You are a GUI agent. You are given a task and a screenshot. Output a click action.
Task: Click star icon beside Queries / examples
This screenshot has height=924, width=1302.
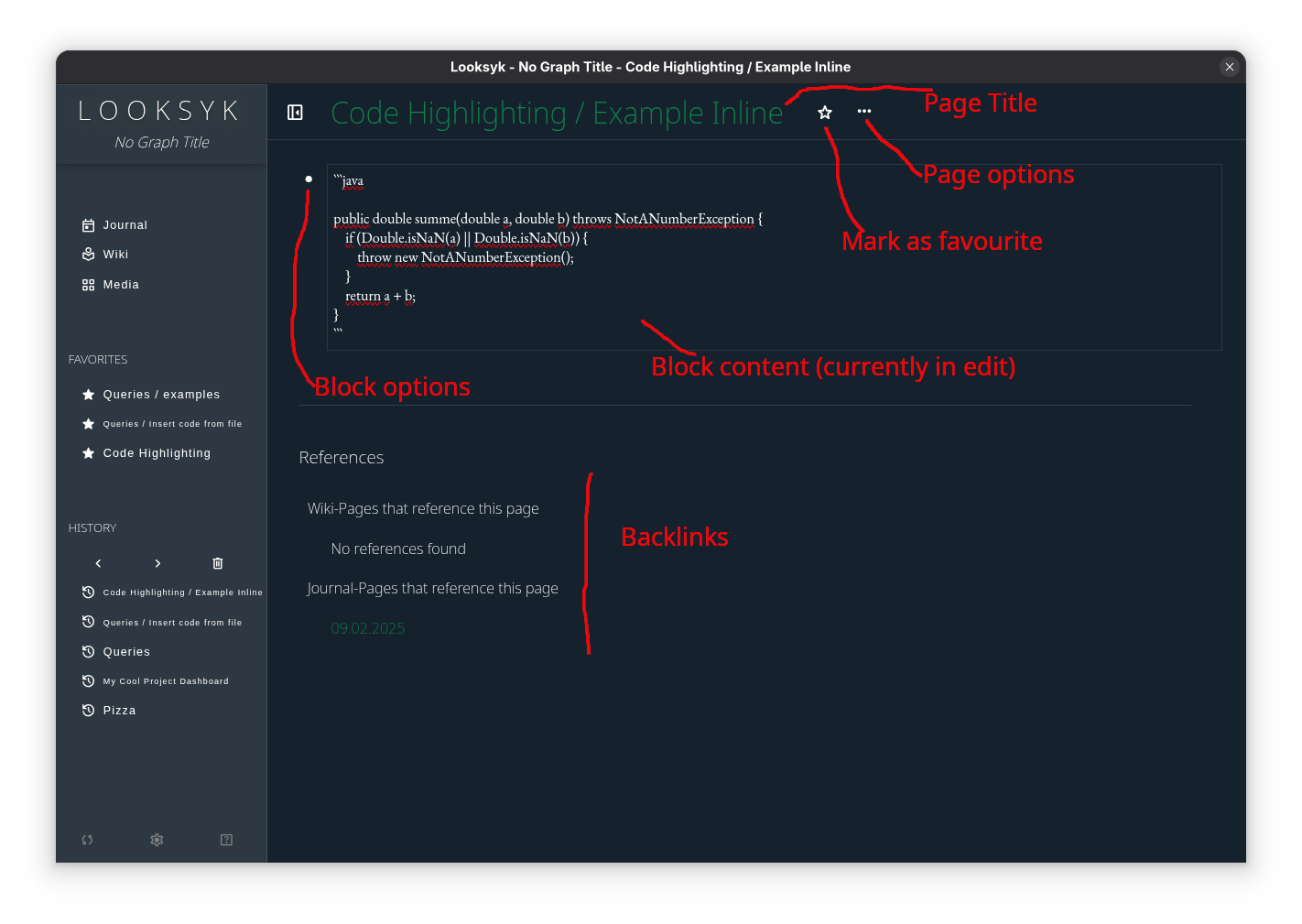coord(88,395)
